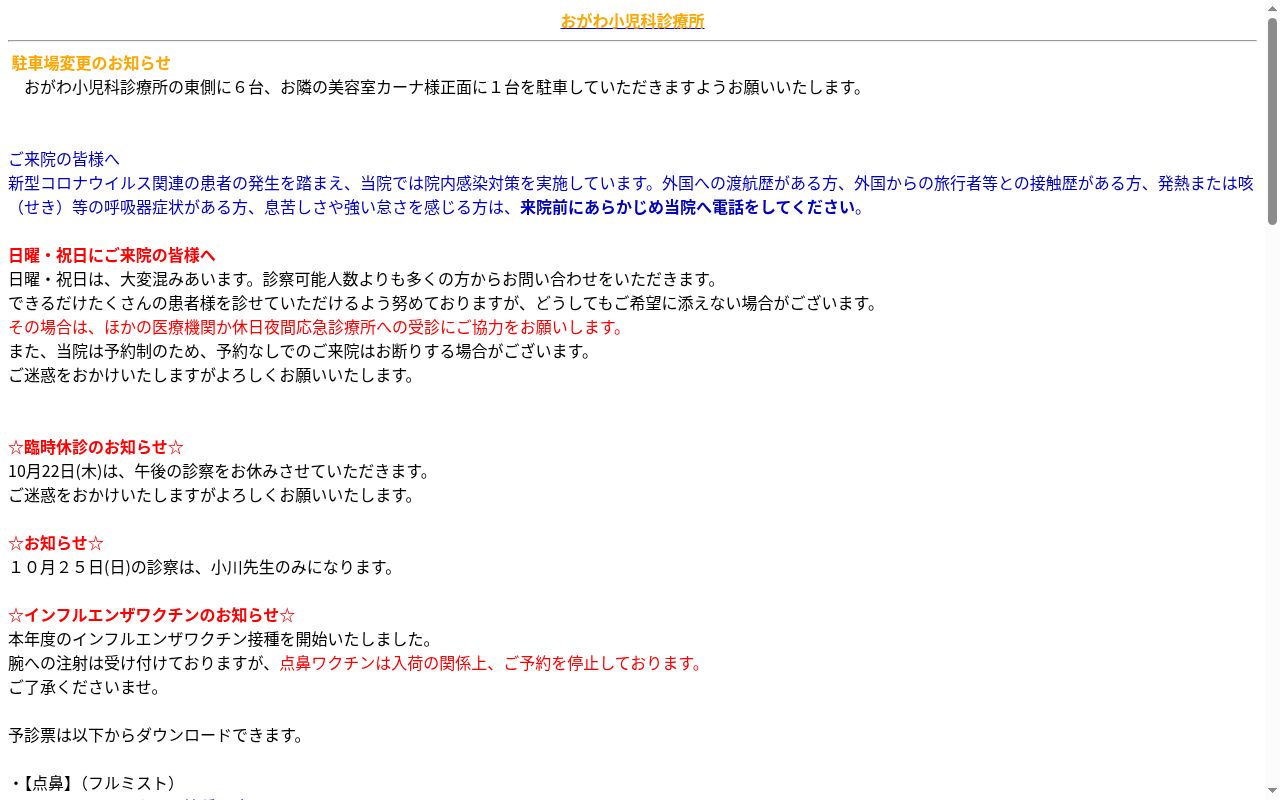The width and height of the screenshot is (1280, 800).
Task: Open the おがわ小児科診療所 header link
Action: [x=632, y=21]
